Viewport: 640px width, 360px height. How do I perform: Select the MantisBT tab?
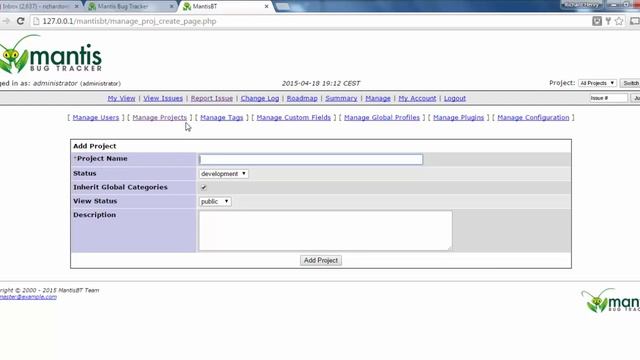click(x=226, y=7)
